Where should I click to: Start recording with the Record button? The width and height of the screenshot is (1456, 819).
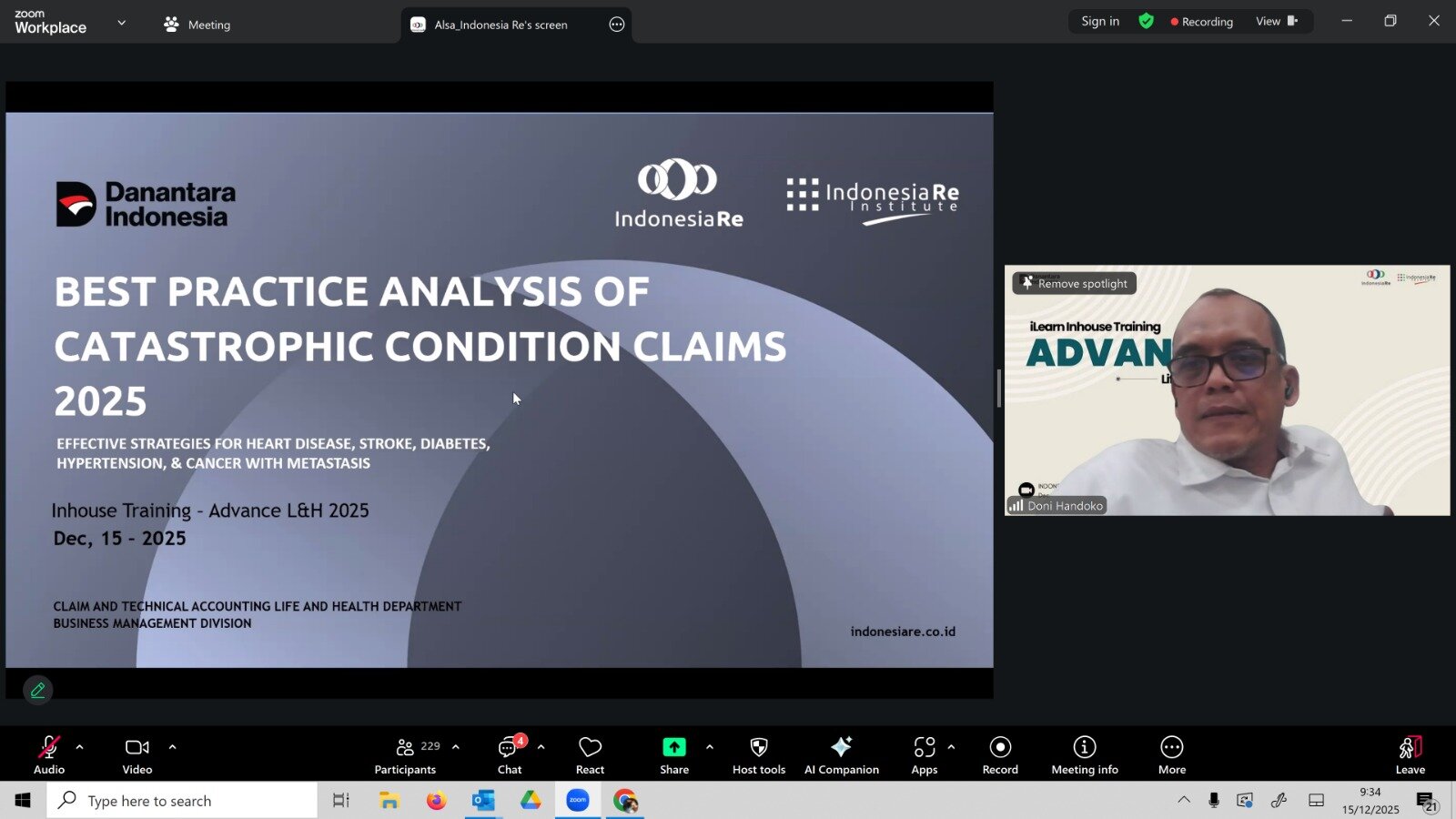[1000, 755]
